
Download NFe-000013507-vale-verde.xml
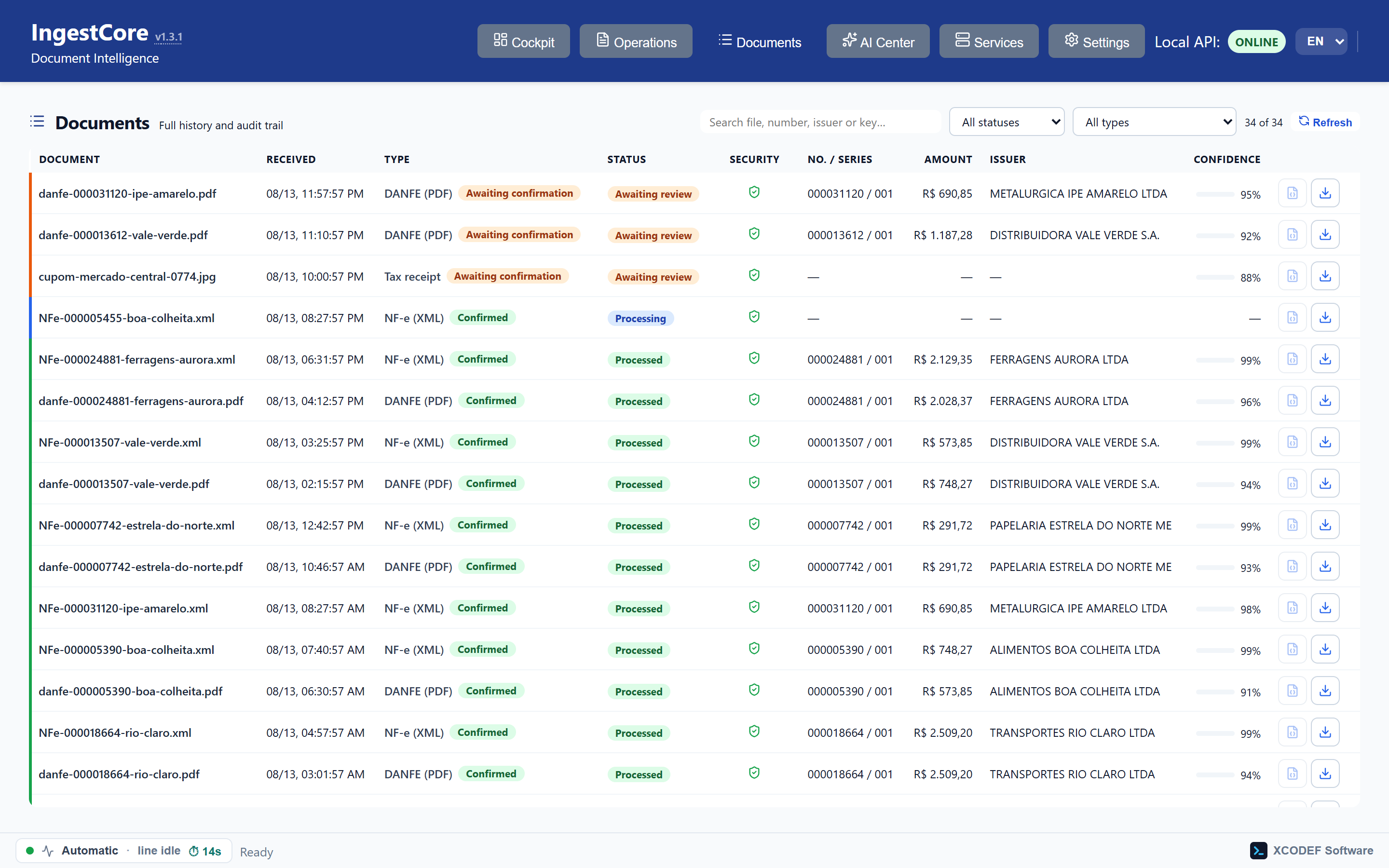(x=1325, y=442)
